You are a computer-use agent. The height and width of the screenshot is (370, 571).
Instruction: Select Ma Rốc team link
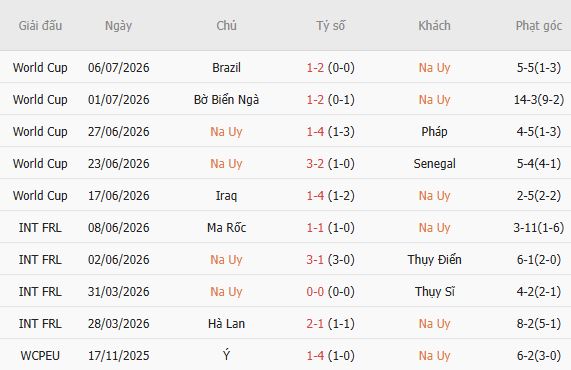[x=226, y=228]
